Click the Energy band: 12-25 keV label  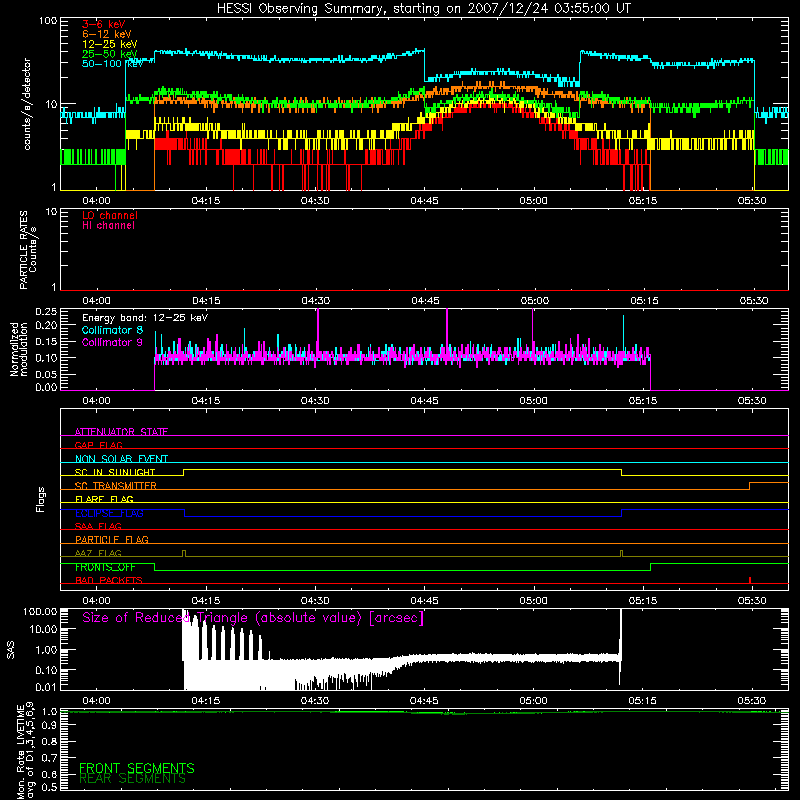coord(145,318)
